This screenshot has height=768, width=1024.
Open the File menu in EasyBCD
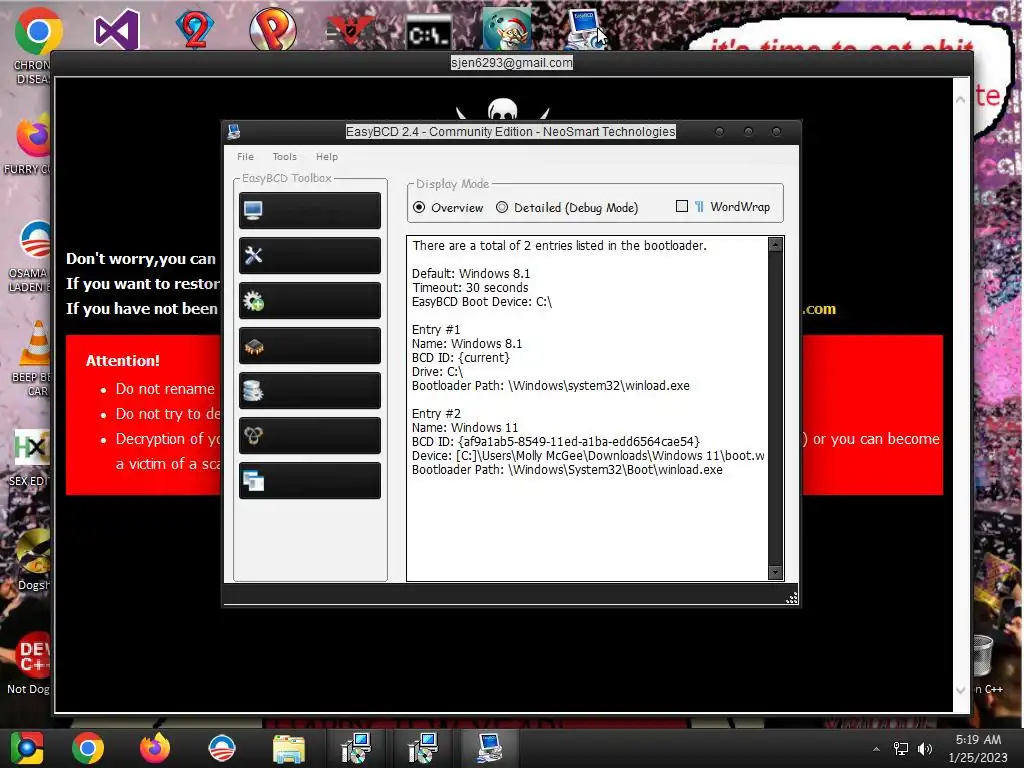tap(246, 157)
